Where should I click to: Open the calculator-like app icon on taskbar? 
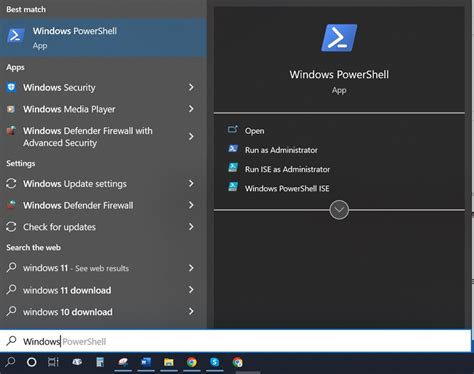point(100,362)
